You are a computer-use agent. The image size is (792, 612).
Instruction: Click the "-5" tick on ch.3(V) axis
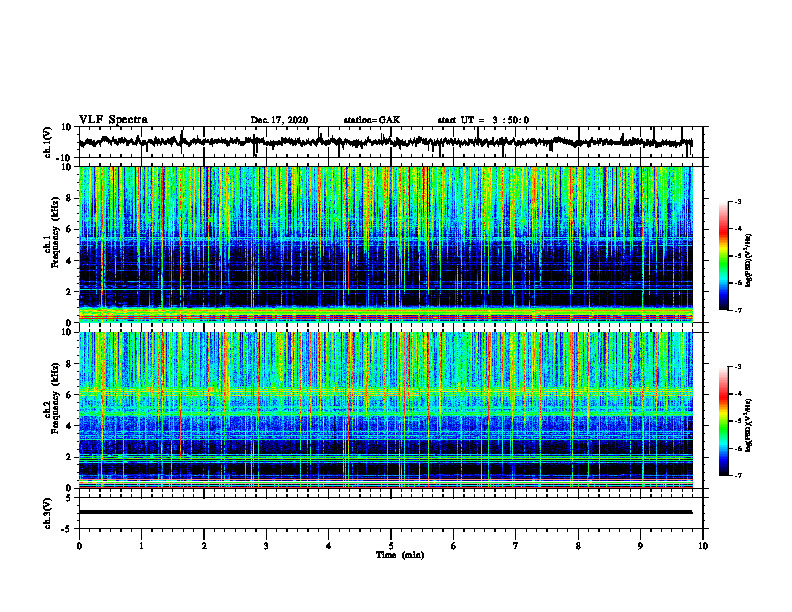click(x=67, y=529)
